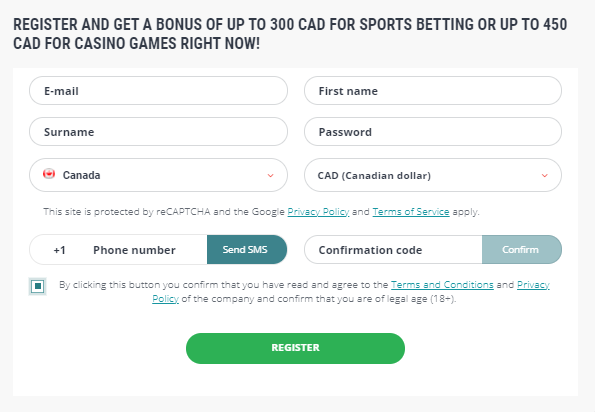Submit the form with the REGISTER button
Viewport: 595px width, 412px height.
click(295, 348)
